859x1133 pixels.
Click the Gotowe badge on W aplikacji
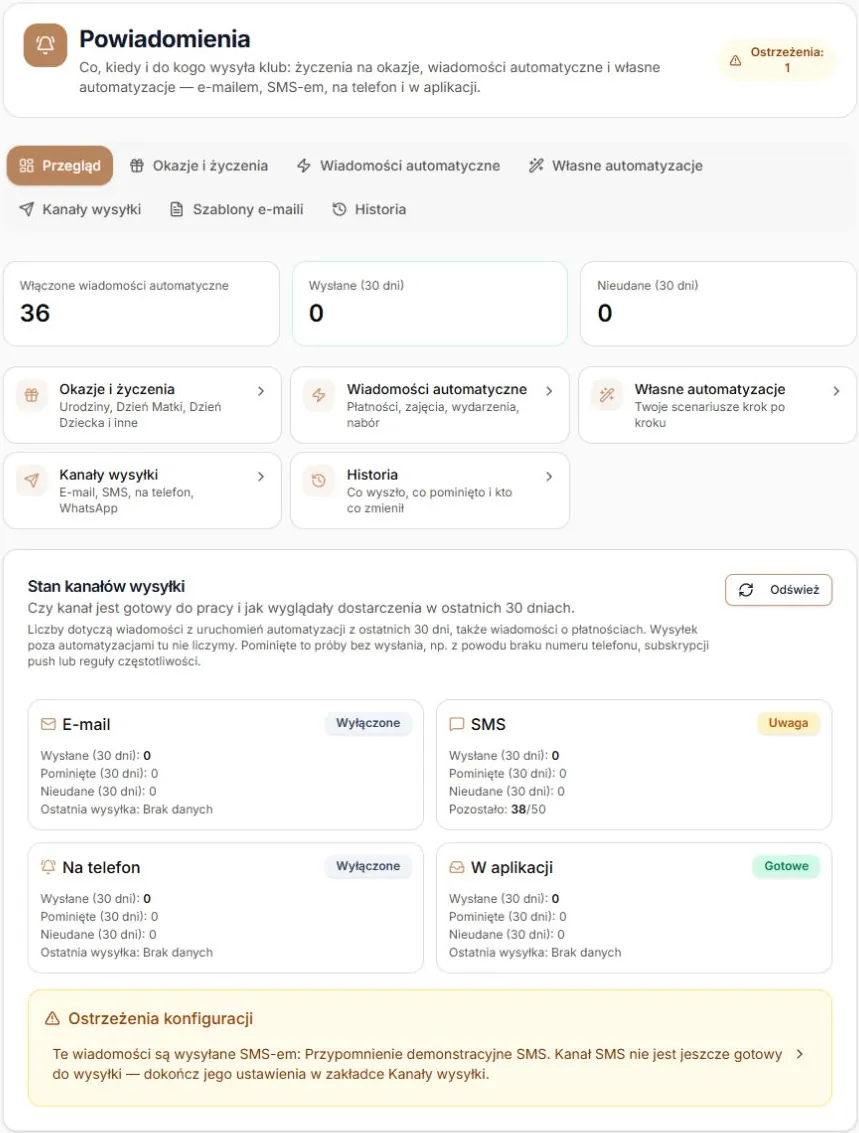[x=786, y=866]
